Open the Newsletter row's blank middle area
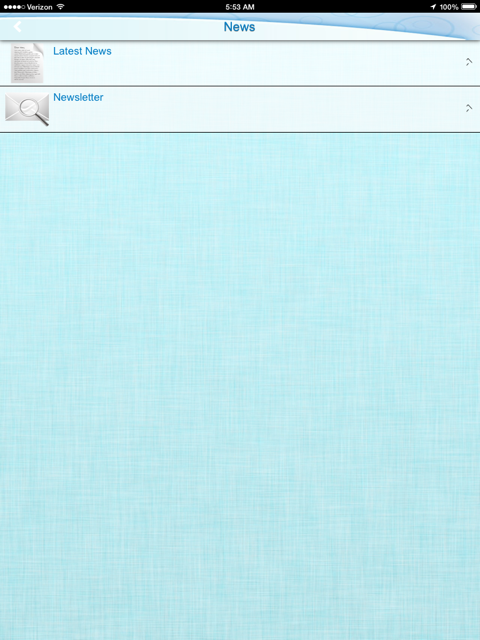480x640 pixels. (261, 109)
